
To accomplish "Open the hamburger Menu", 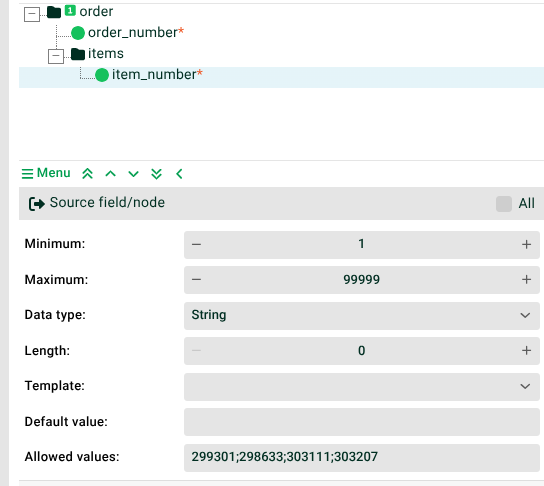I will 46,173.
